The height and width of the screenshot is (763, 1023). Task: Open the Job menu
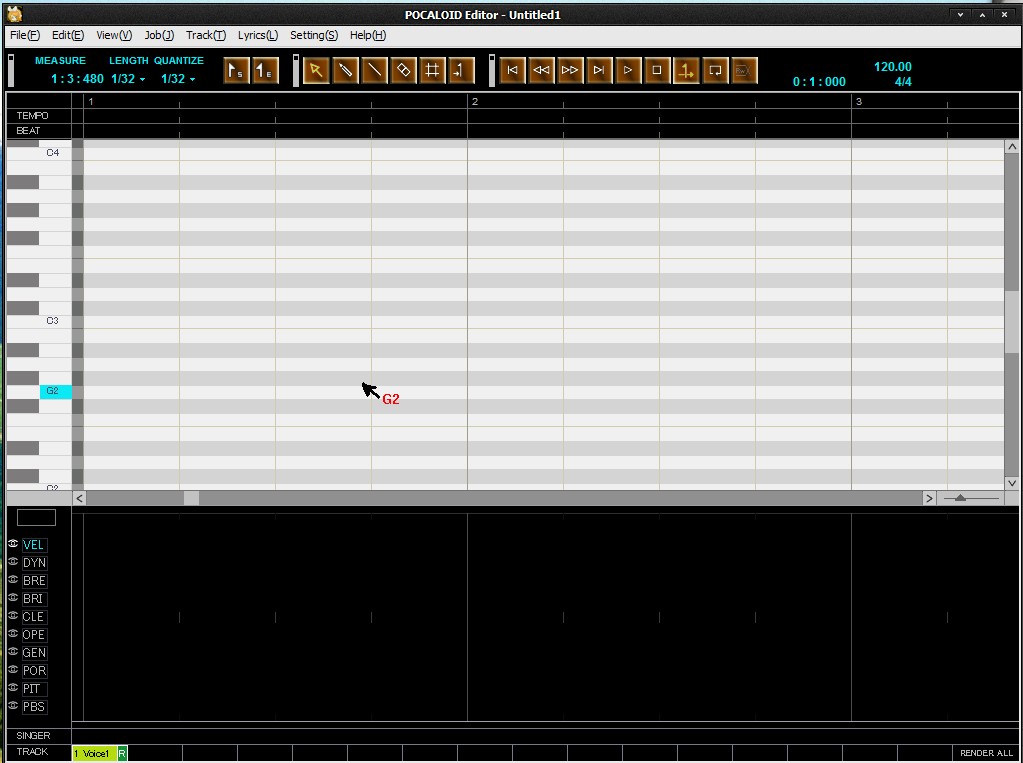[159, 35]
